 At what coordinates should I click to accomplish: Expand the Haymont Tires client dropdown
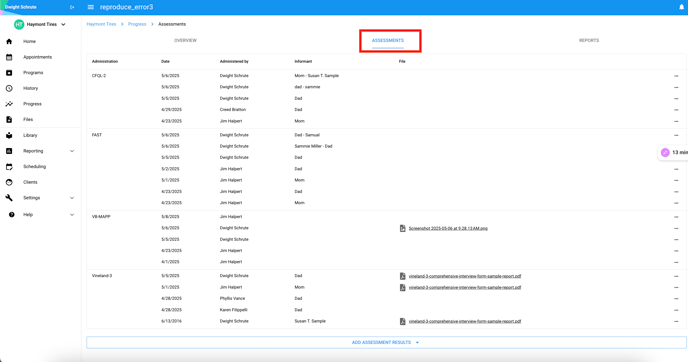[x=63, y=25]
